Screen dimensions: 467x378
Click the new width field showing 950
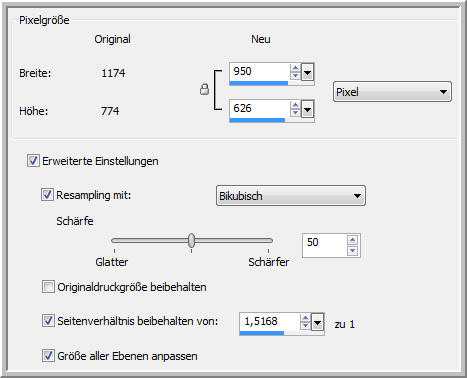tap(259, 72)
